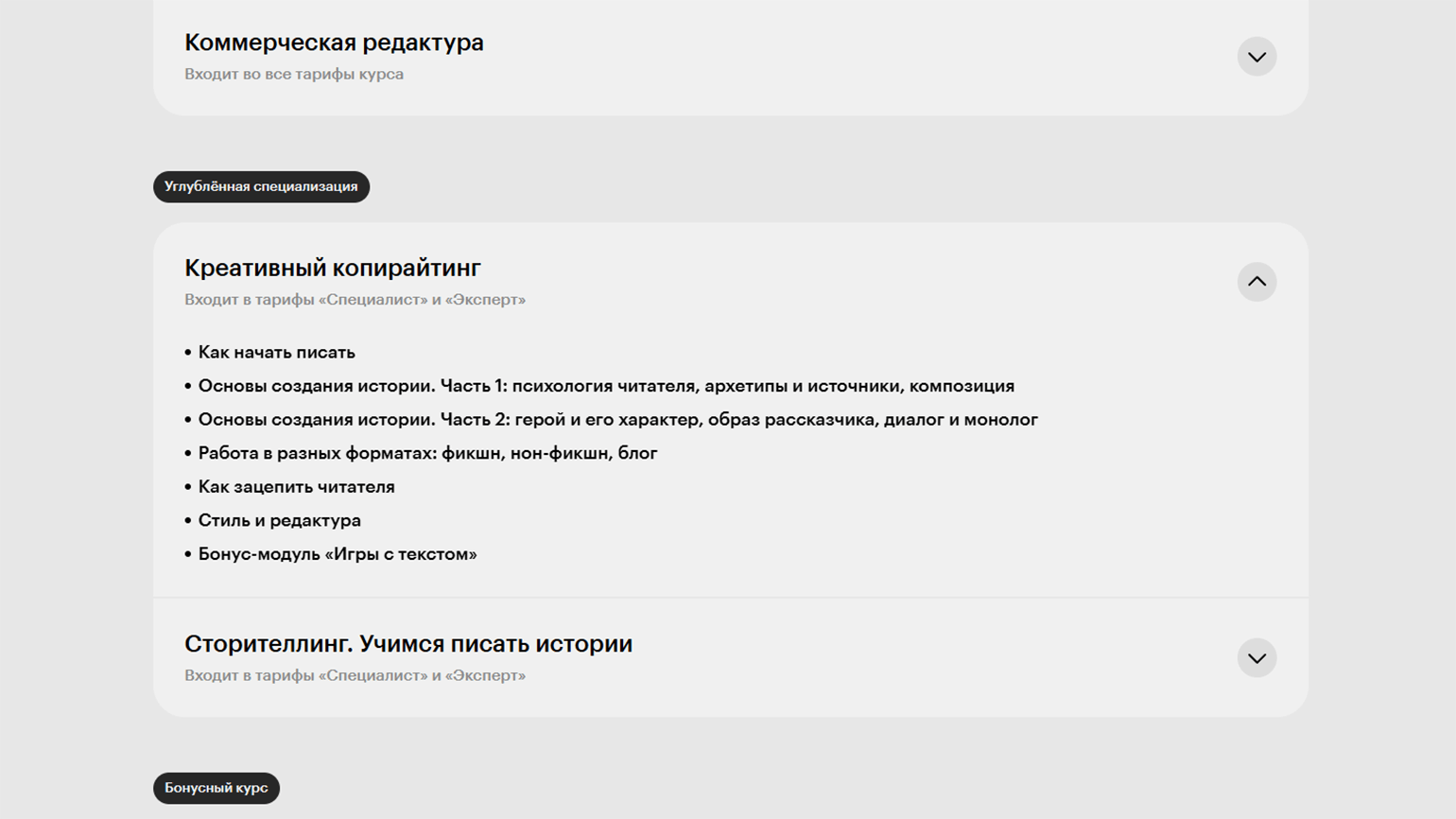This screenshot has width=1456, height=819.
Task: Click Основы создания истории Часть 2 item
Action: click(x=617, y=420)
